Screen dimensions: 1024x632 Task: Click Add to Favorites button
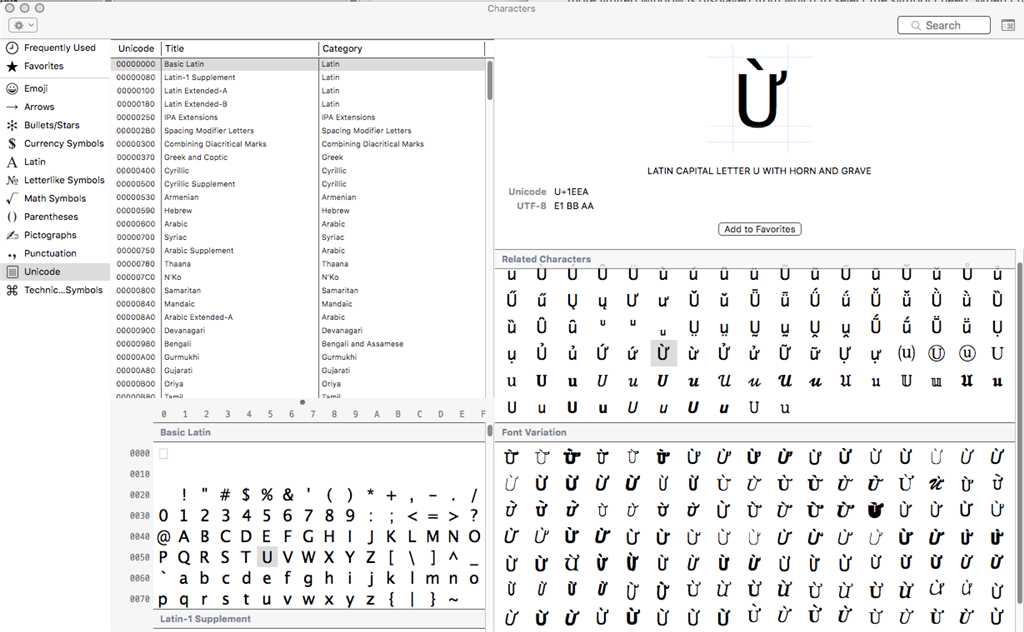click(x=760, y=229)
